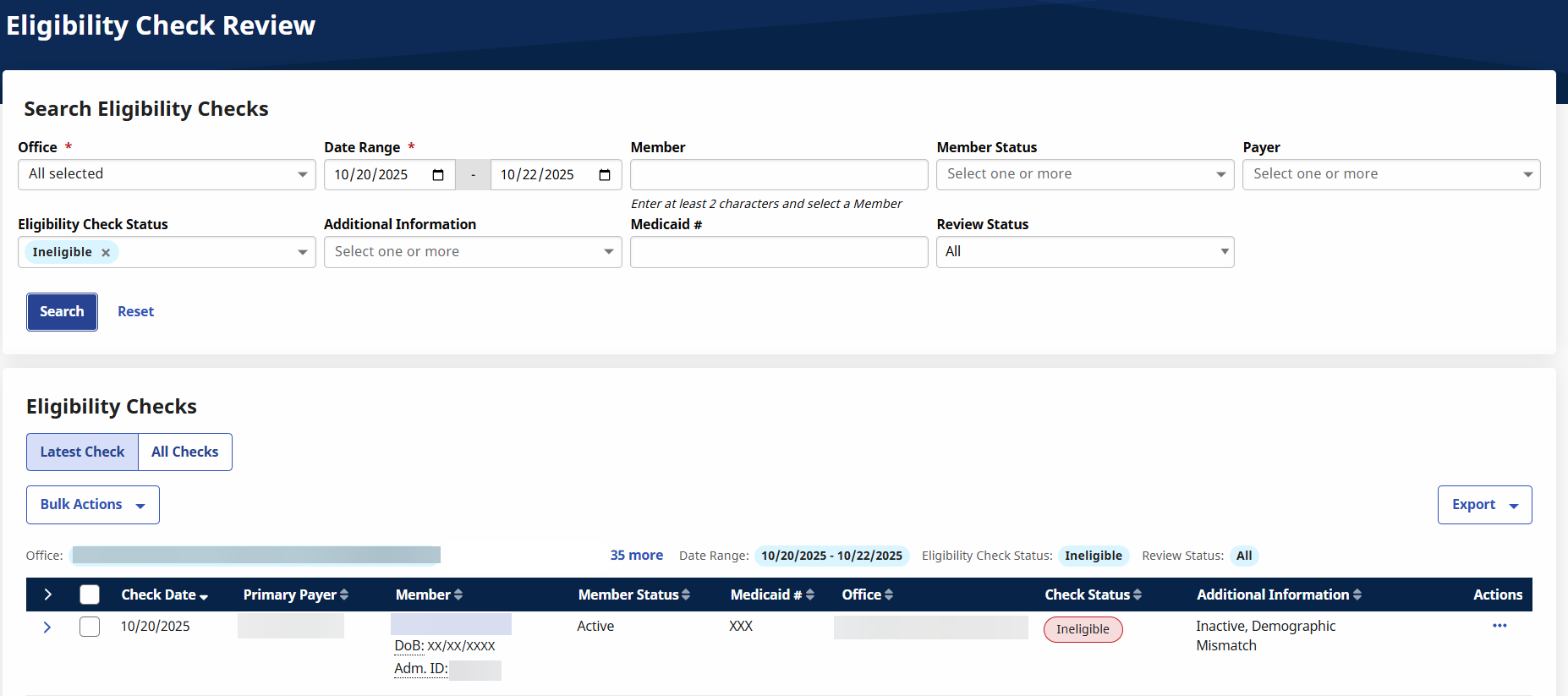Image resolution: width=1568 pixels, height=696 pixels.
Task: Open the start date calendar picker icon
Action: tap(438, 175)
